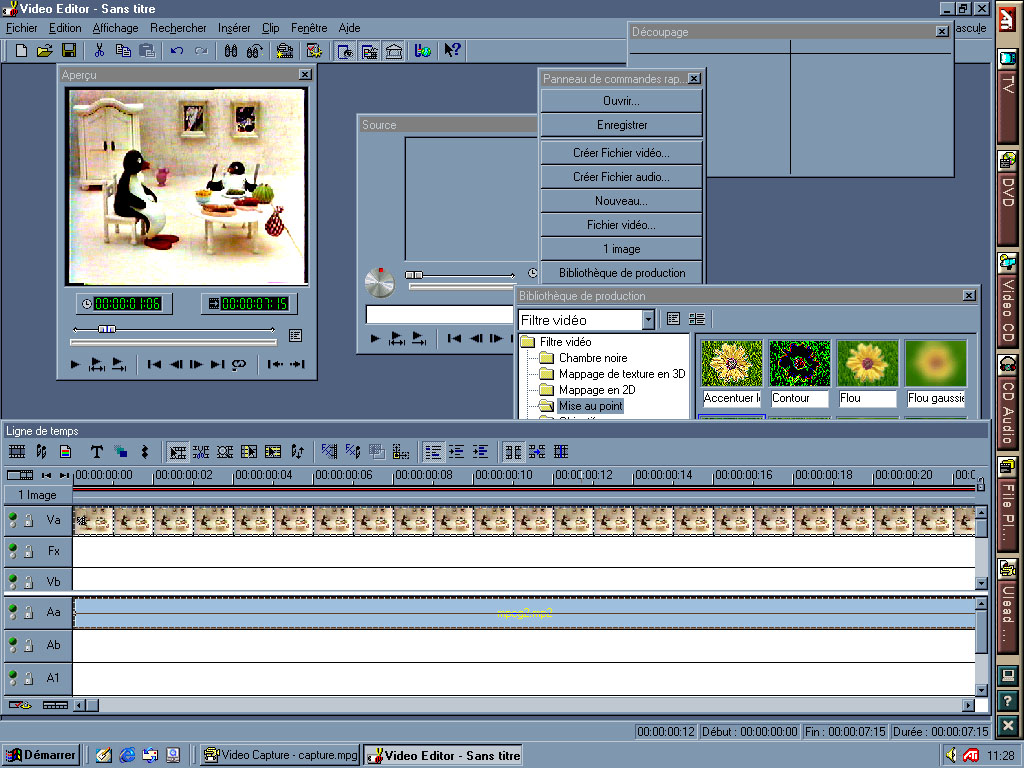Image resolution: width=1024 pixels, height=768 pixels.
Task: Click the ATI tray icon
Action: coord(971,755)
